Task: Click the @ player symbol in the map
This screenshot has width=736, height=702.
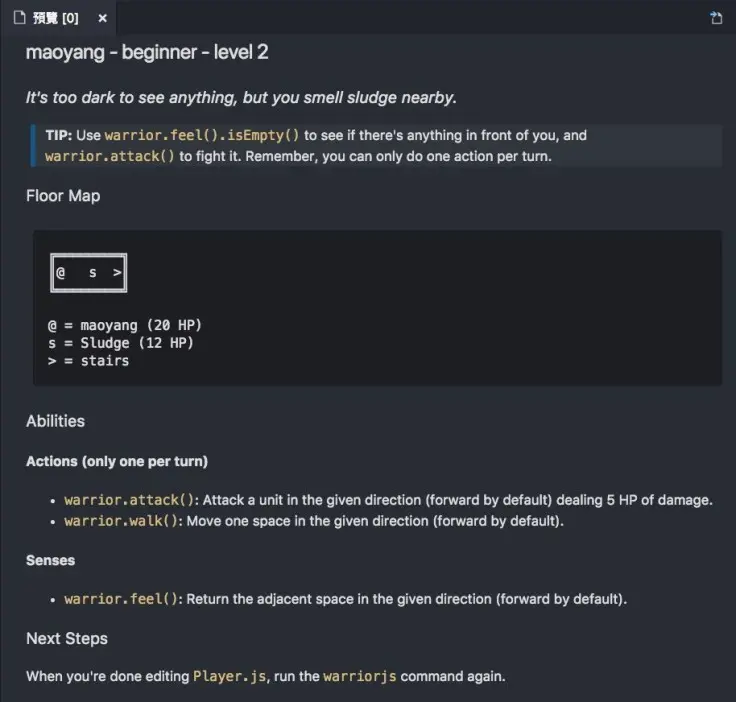Action: tap(60, 272)
